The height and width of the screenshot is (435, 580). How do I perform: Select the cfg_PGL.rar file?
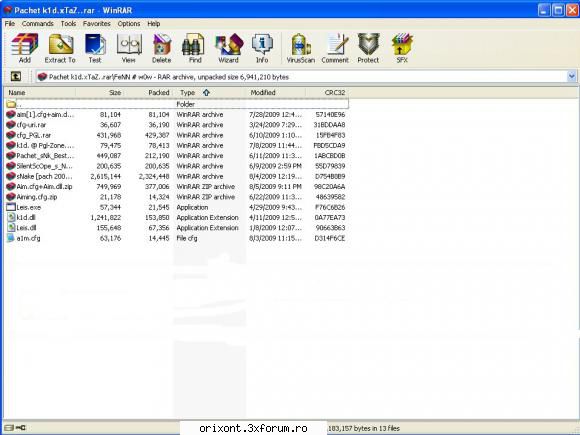click(x=33, y=135)
